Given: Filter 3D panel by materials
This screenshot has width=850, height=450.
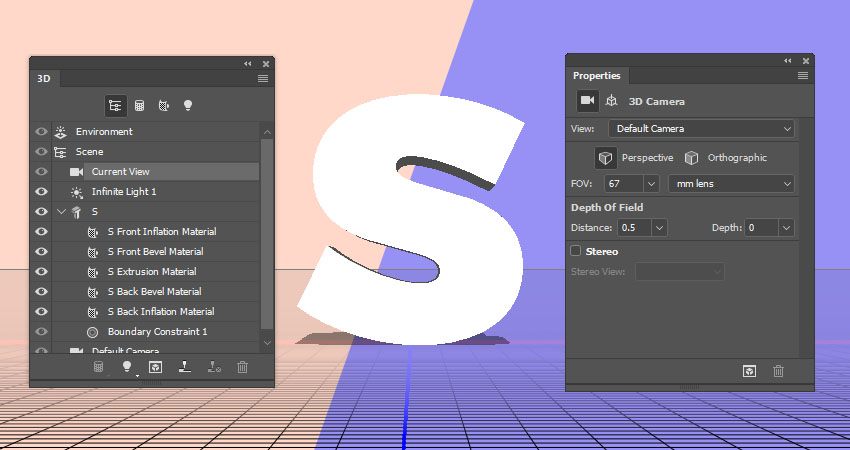Looking at the screenshot, I should tap(164, 106).
